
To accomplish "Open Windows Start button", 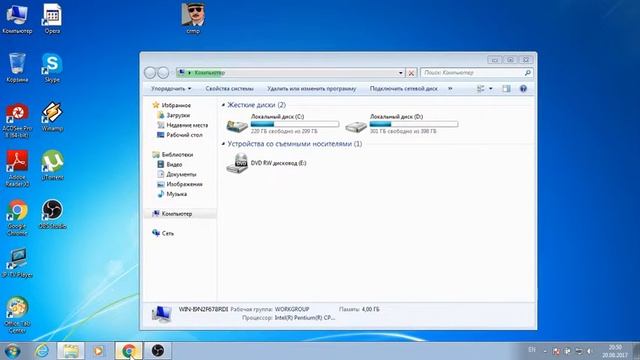I will [x=13, y=351].
